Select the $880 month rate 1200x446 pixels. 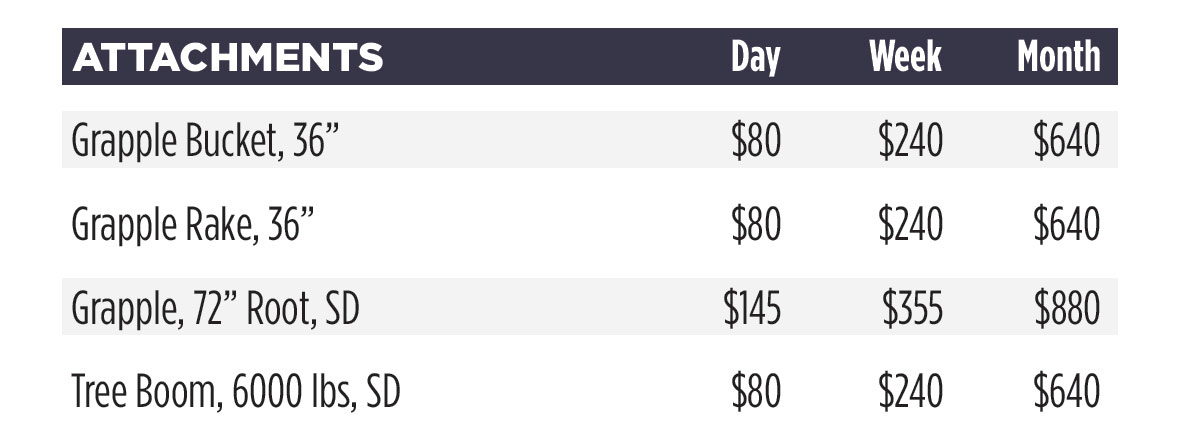pos(1067,309)
